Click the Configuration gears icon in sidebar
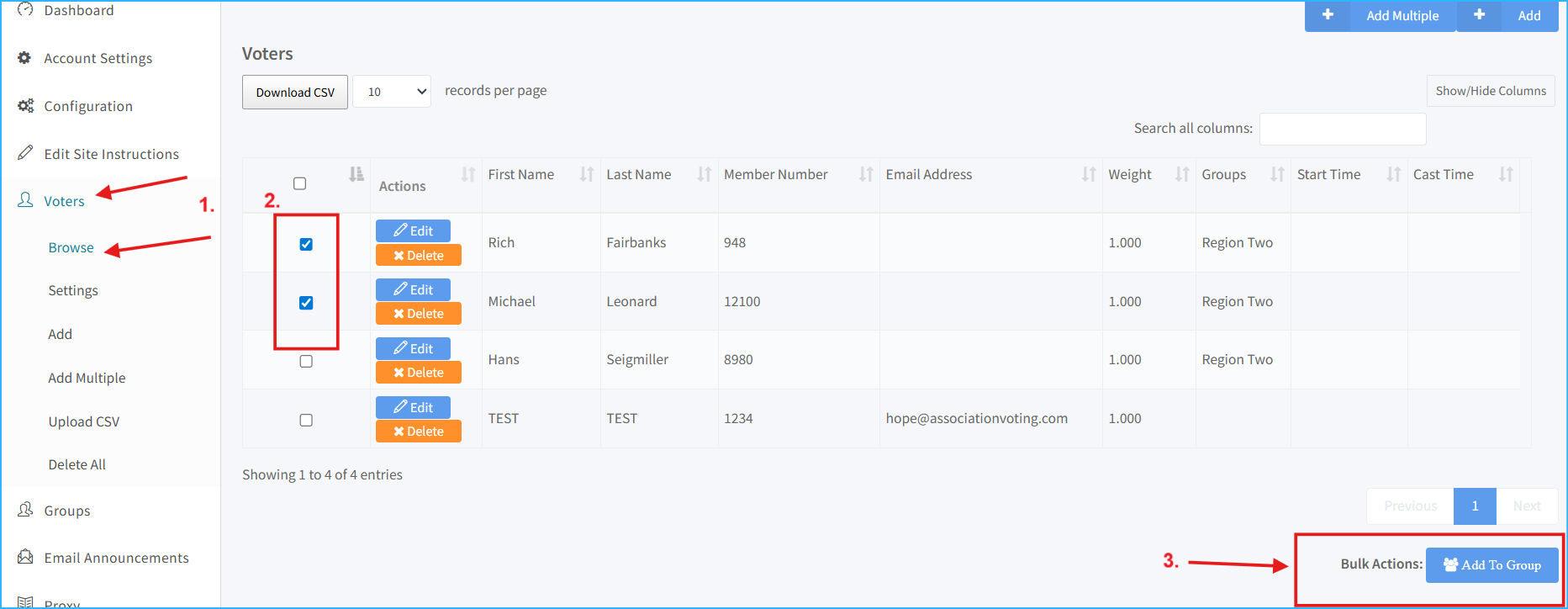 (x=25, y=106)
